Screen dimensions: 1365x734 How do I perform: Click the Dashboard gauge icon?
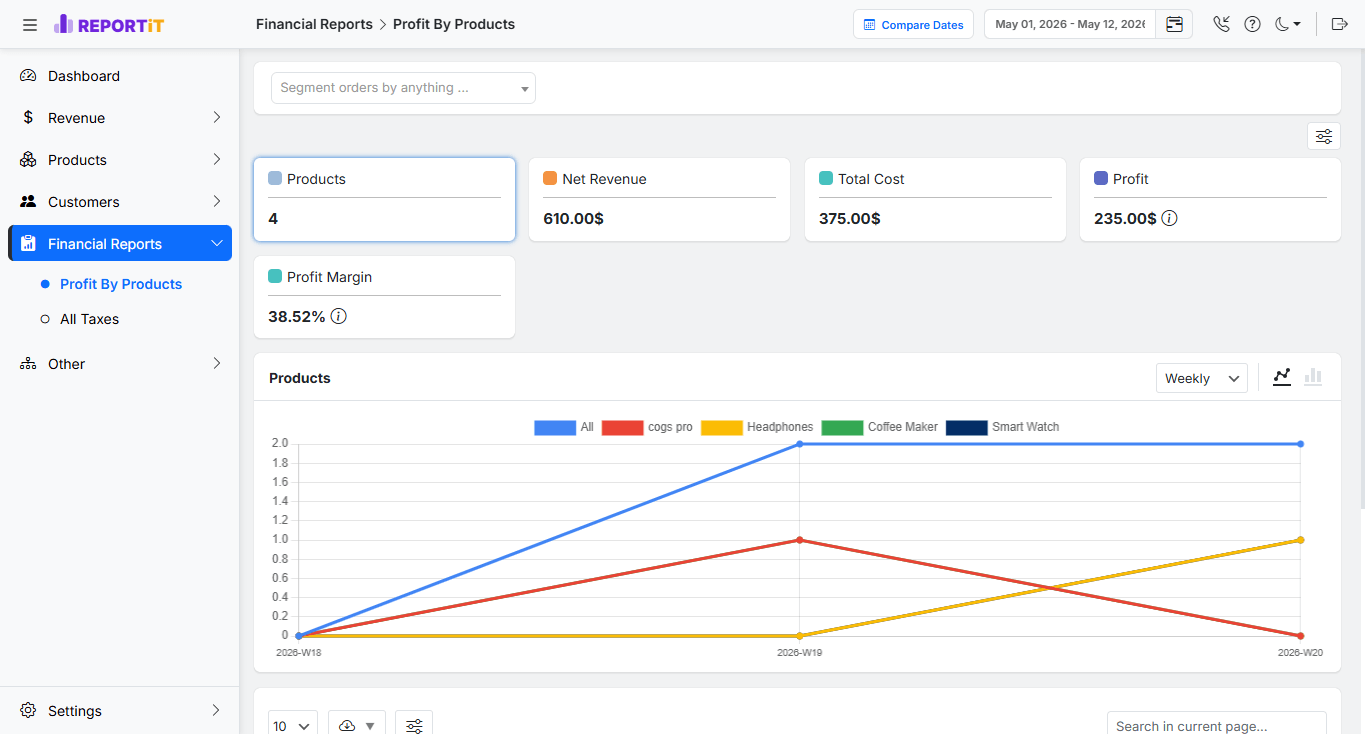[x=28, y=76]
